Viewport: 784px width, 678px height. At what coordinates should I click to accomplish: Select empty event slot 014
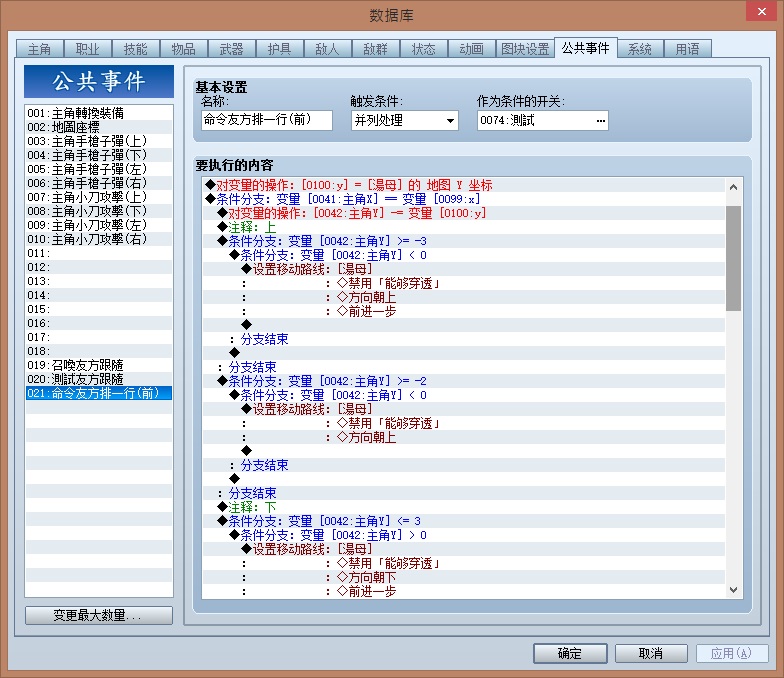(x=98, y=295)
